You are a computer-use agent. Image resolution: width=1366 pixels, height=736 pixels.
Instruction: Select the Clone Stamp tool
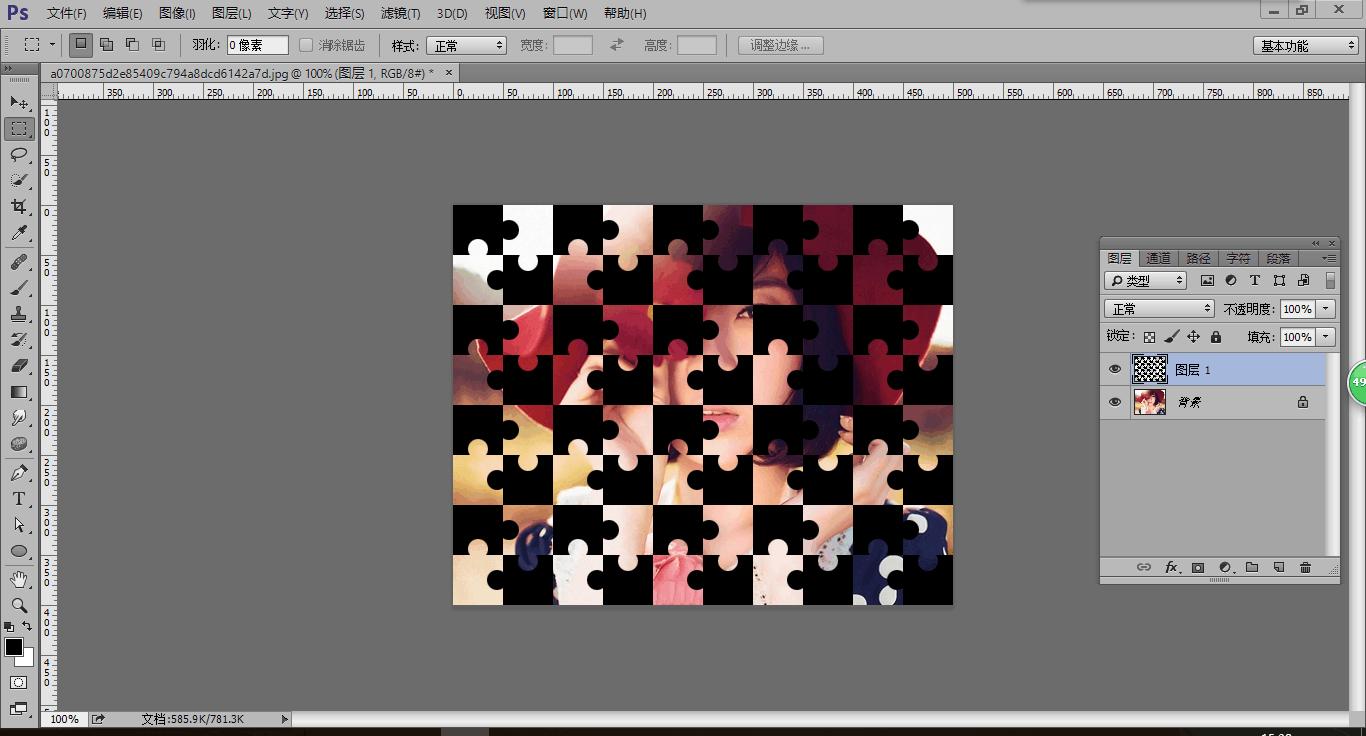tap(19, 313)
